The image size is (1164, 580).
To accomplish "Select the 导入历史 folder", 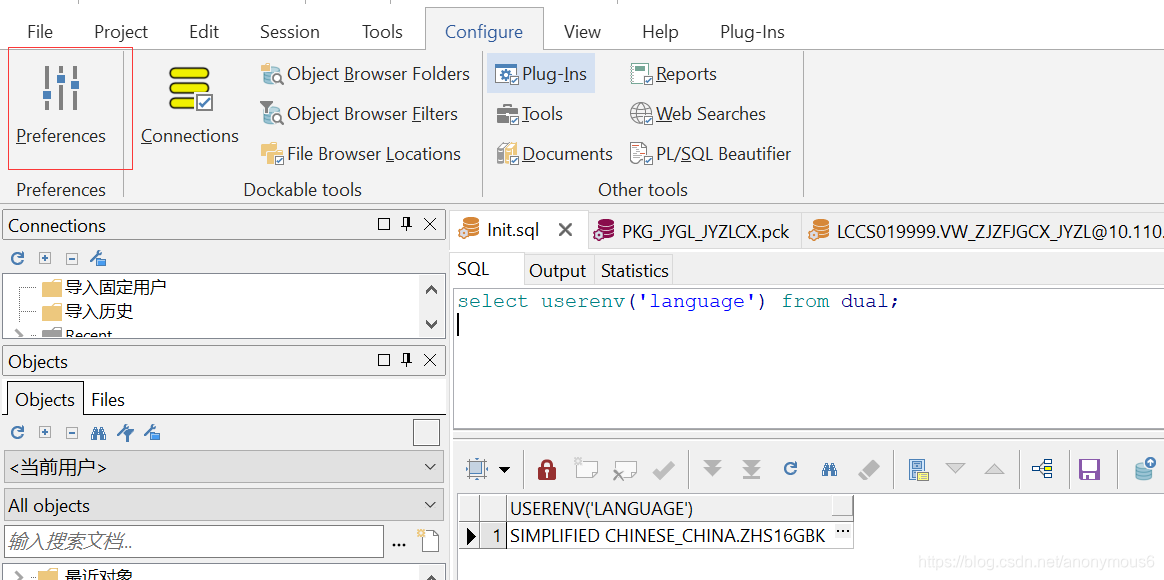I will (88, 311).
